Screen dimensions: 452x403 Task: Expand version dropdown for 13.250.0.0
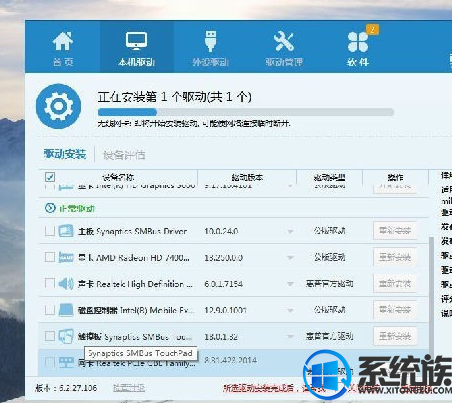click(290, 258)
